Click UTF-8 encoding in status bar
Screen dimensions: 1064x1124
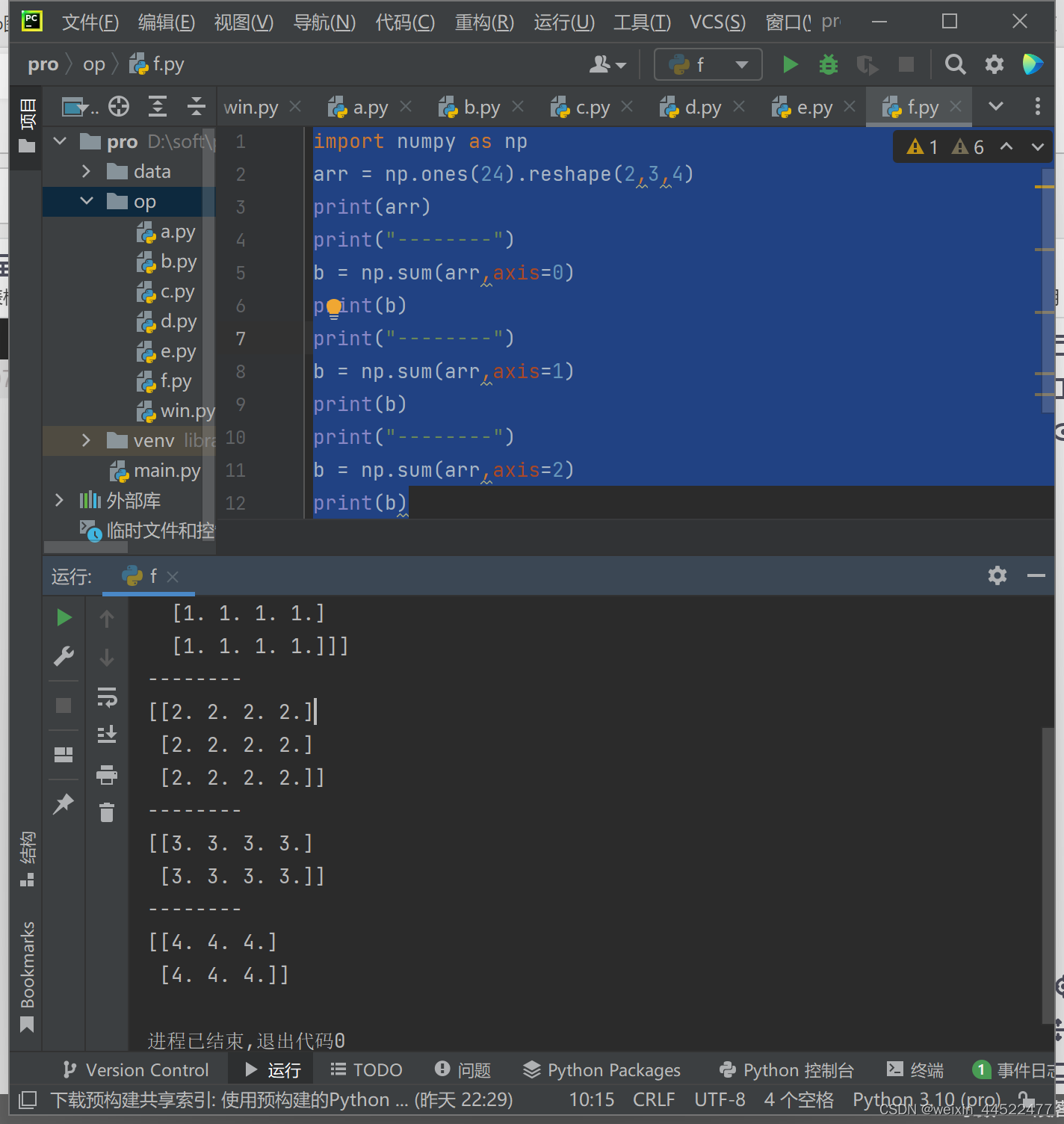pyautogui.click(x=719, y=1099)
